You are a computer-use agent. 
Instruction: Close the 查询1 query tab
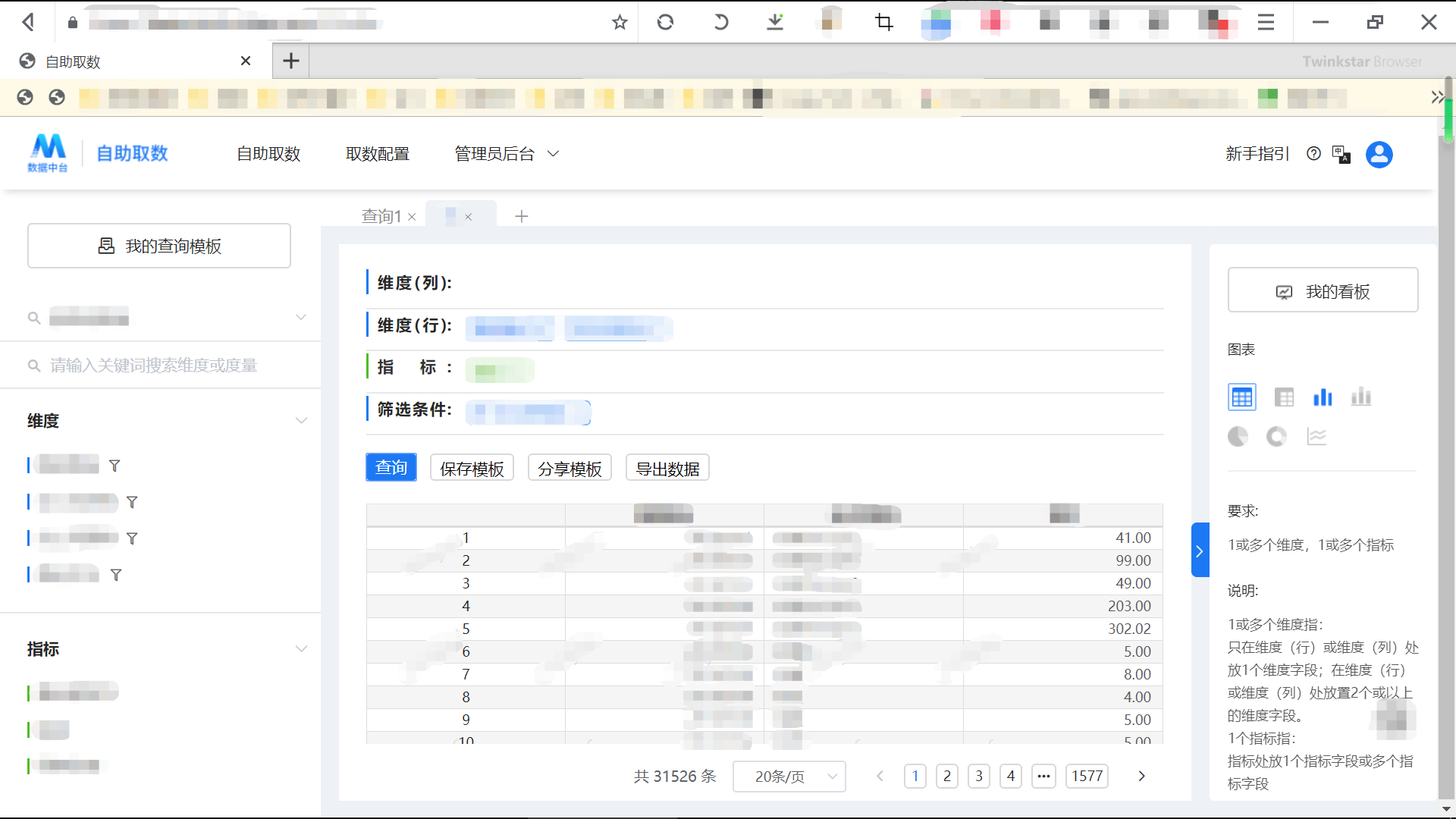pyautogui.click(x=412, y=217)
